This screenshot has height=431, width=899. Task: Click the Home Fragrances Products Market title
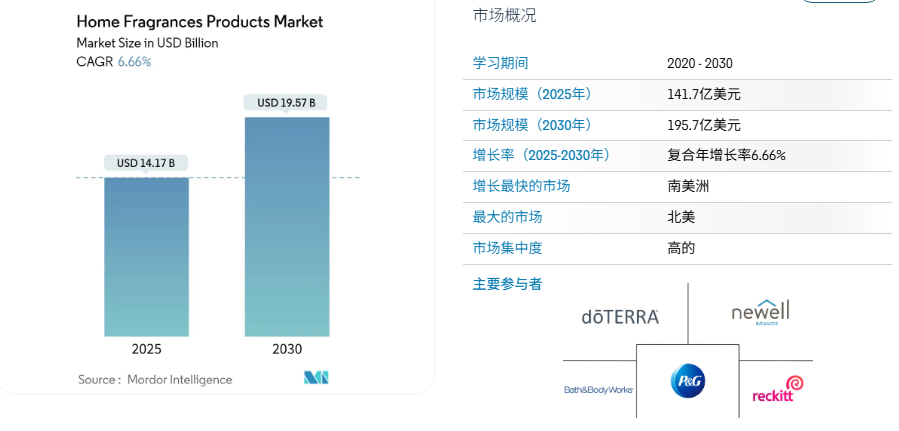click(200, 21)
